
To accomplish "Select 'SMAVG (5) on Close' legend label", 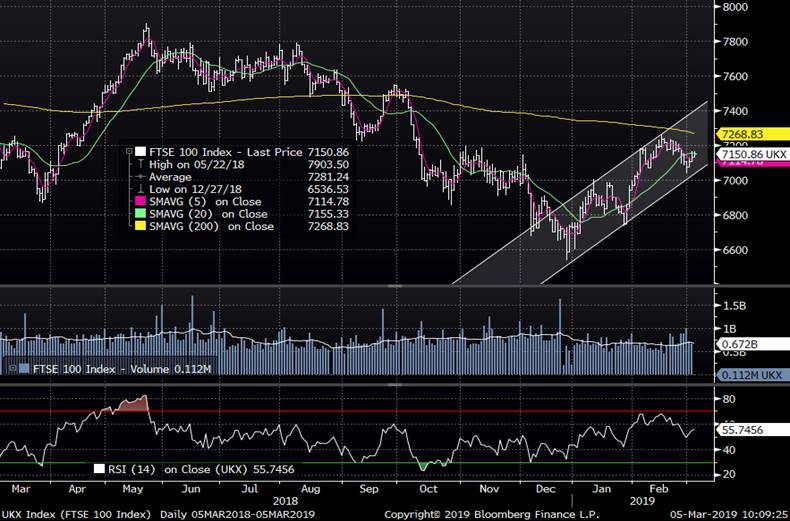I will [205, 202].
